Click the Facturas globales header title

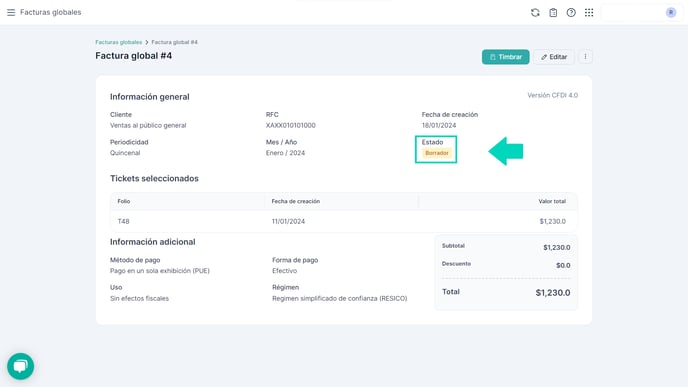point(50,12)
